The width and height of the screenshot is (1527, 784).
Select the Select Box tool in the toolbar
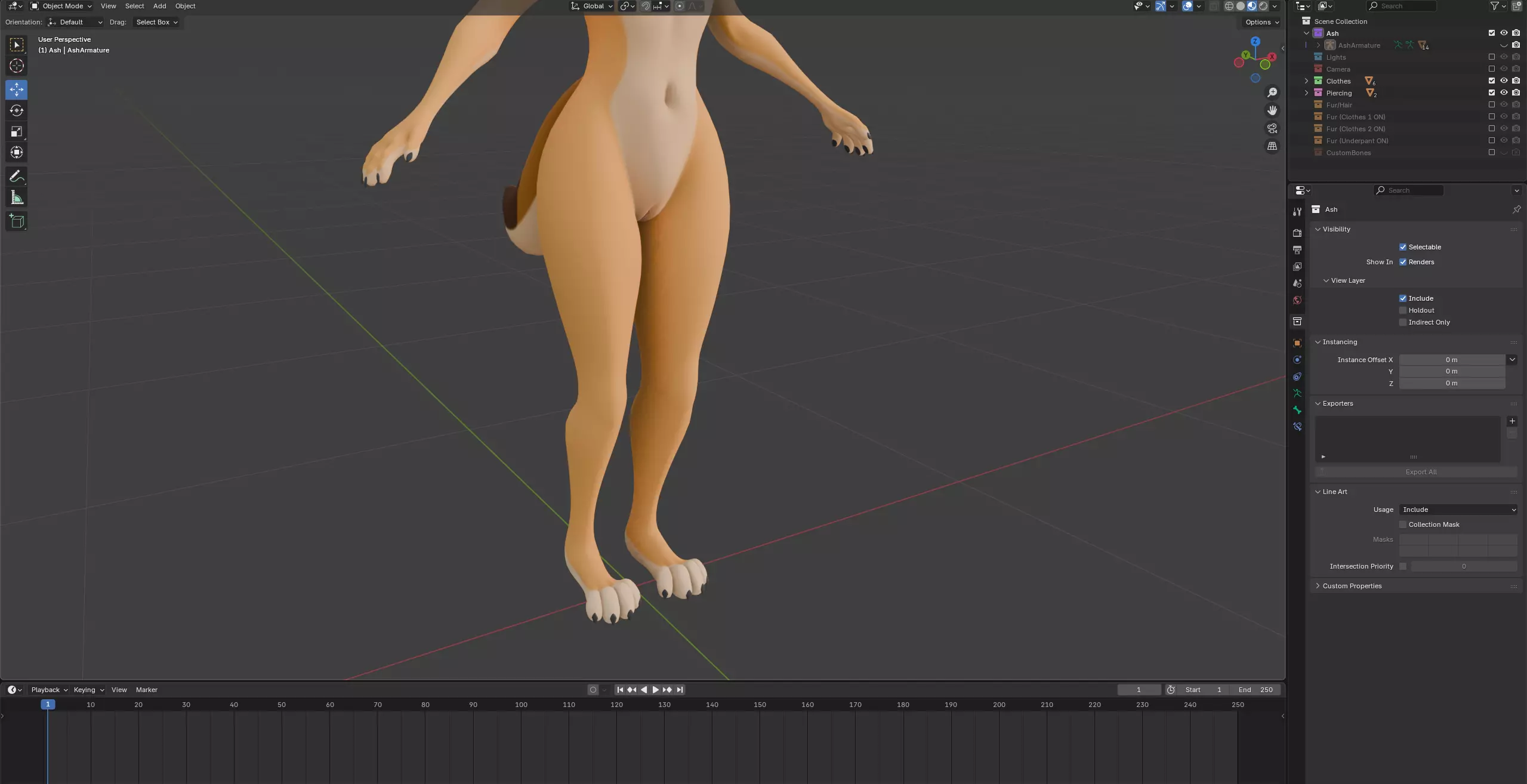(x=17, y=45)
